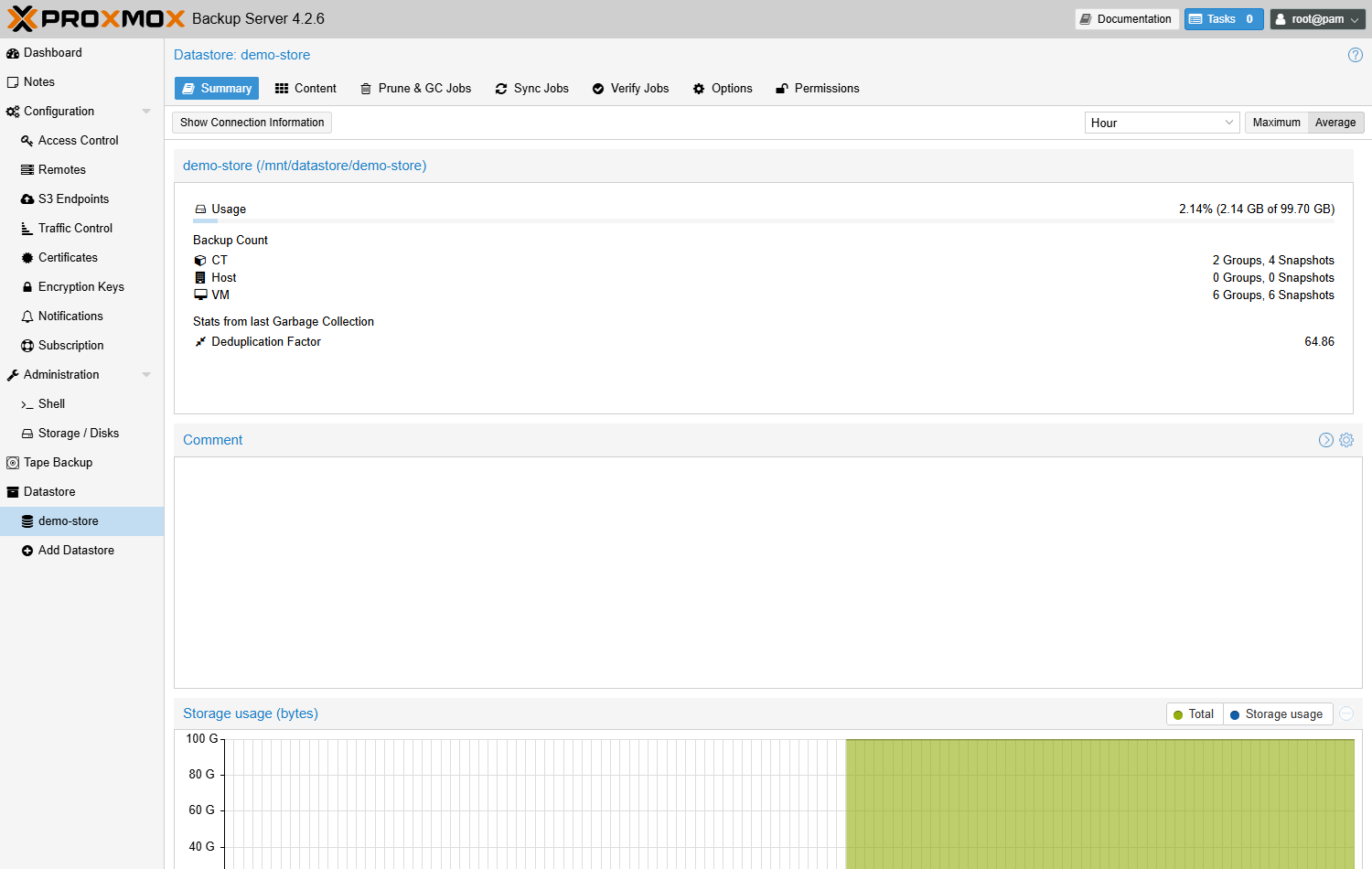Open Notes in the sidebar
The width and height of the screenshot is (1372, 869).
coord(81,82)
